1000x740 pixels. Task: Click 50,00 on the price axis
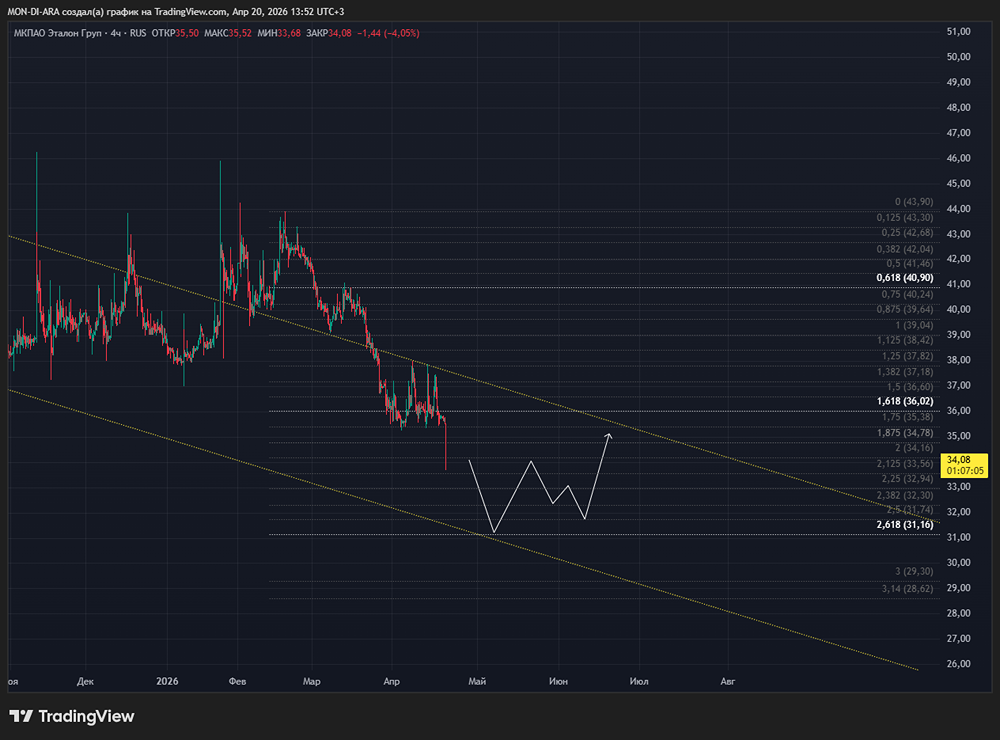pos(959,57)
